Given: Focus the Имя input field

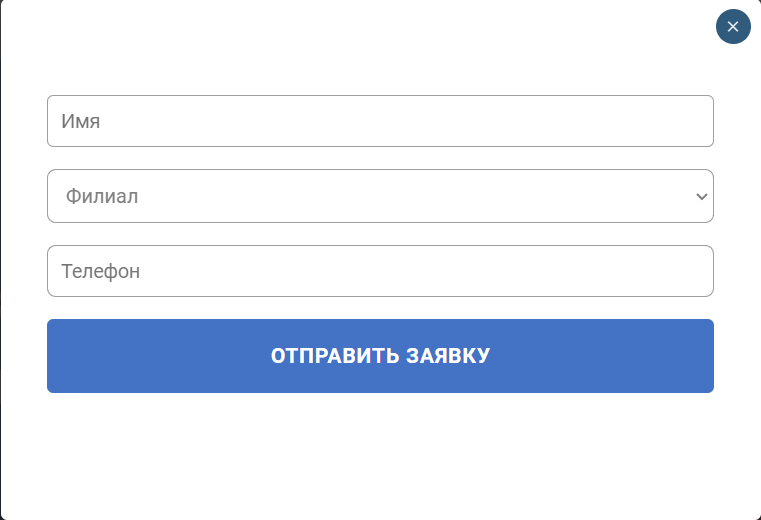Looking at the screenshot, I should (380, 121).
